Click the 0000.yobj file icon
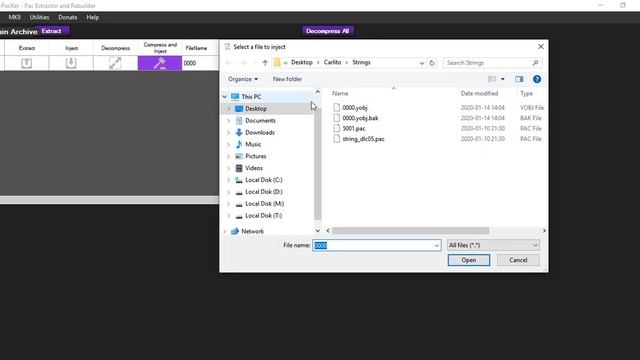 click(336, 107)
